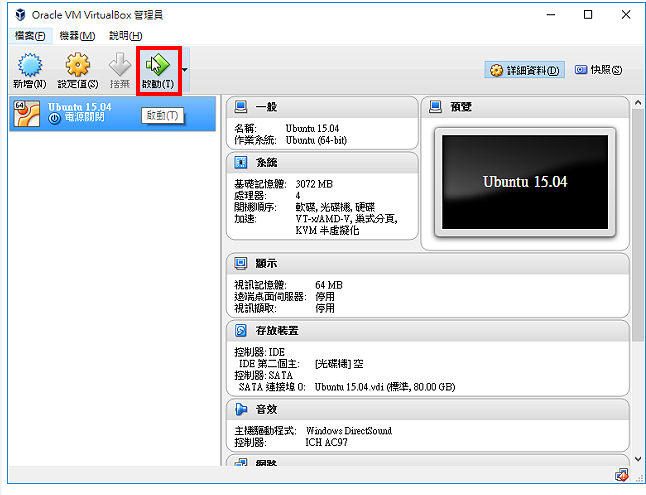Viewport: 646px width, 495px height.
Task: Click the Storage (存放裝置) disk icon
Action: [241, 330]
